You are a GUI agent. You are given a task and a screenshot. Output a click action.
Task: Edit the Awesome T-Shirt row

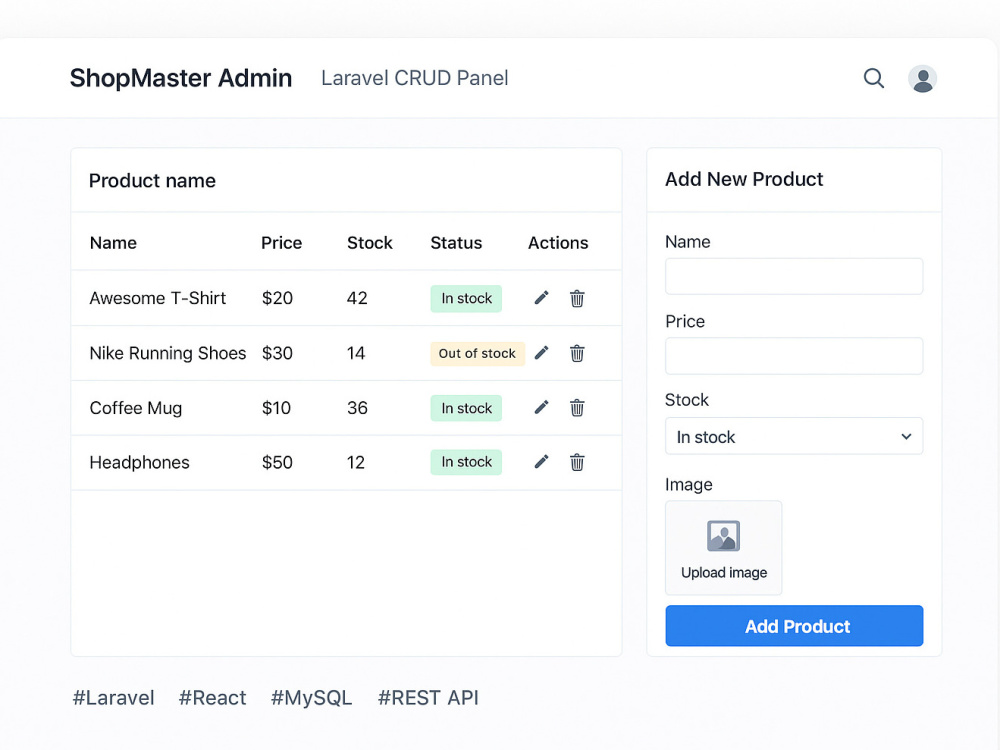tap(541, 298)
